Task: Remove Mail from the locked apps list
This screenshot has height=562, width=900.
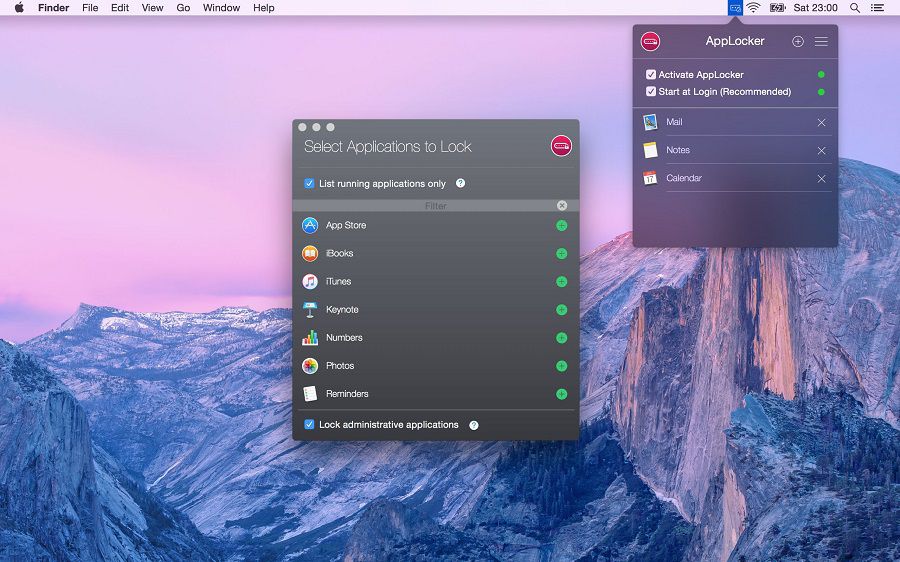Action: point(821,122)
